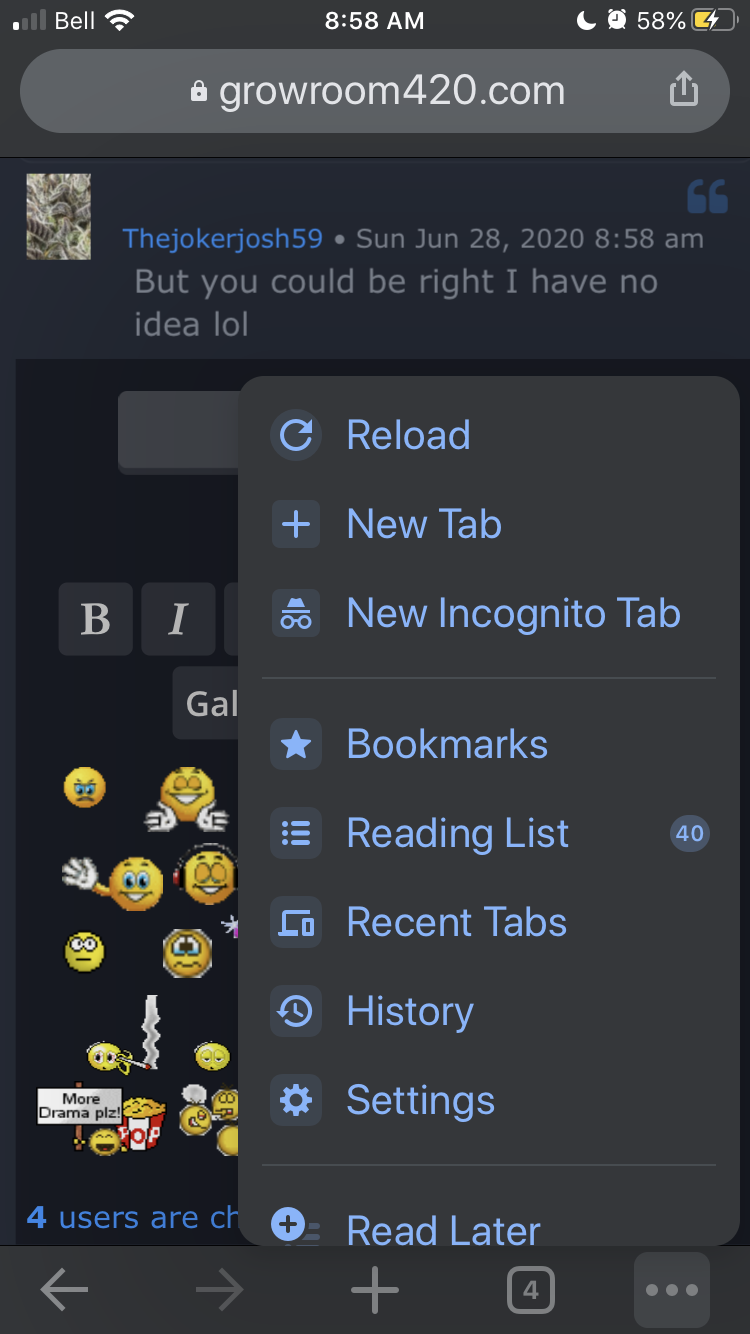Toggle italic text formatting
Viewport: 750px width, 1334px height.
[x=178, y=619]
